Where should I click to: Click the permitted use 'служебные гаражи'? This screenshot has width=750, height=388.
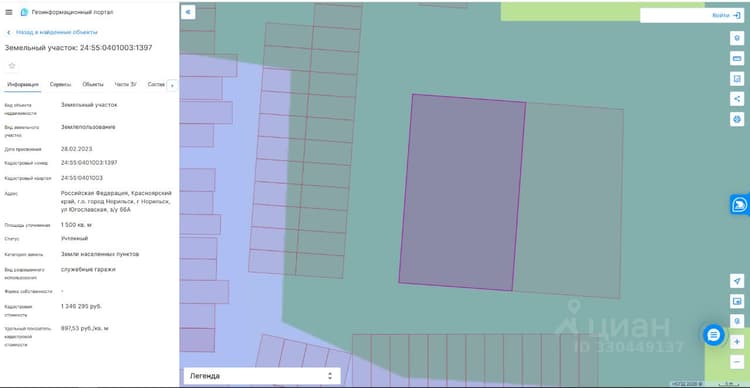click(88, 269)
